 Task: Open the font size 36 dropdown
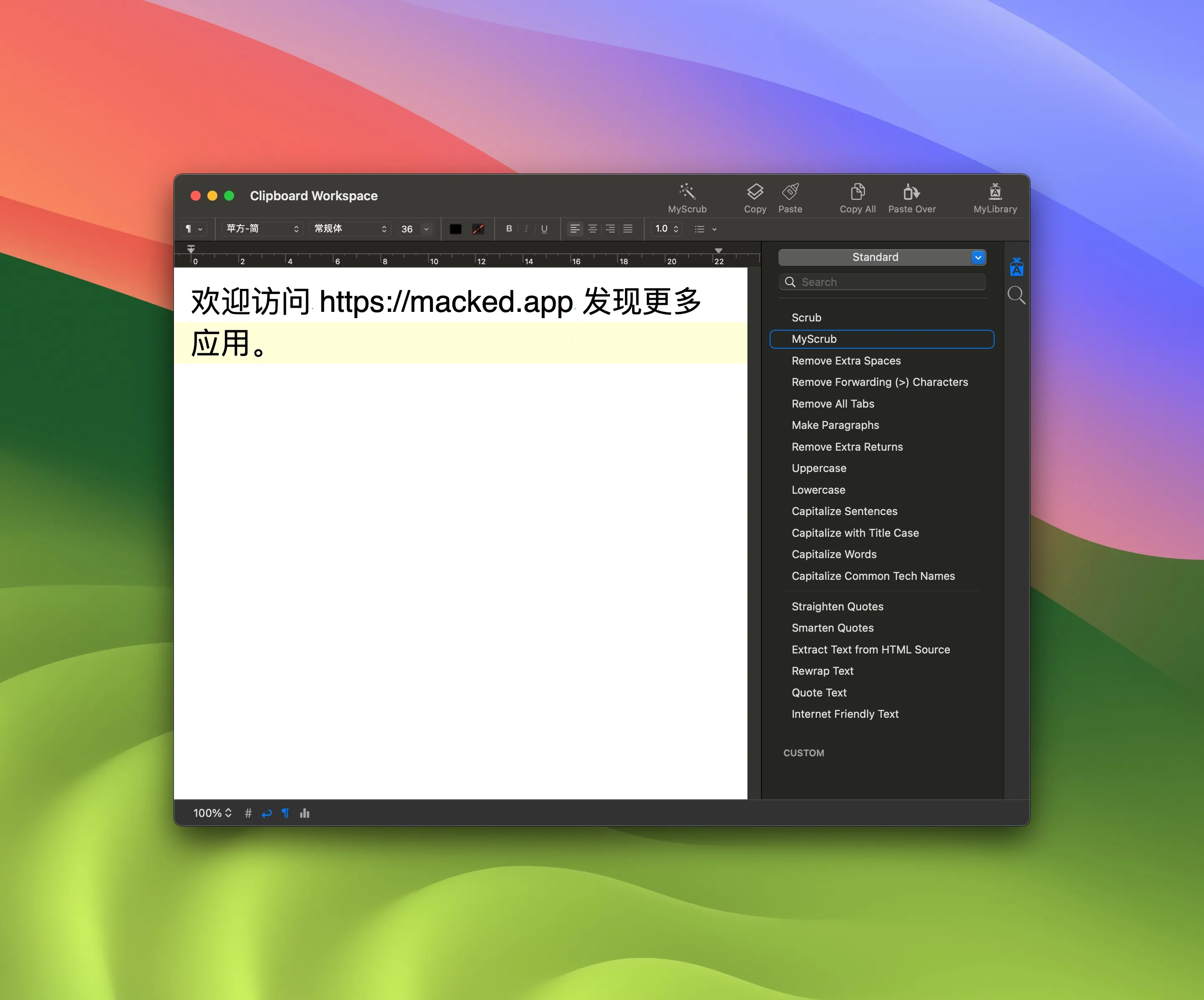coord(426,229)
